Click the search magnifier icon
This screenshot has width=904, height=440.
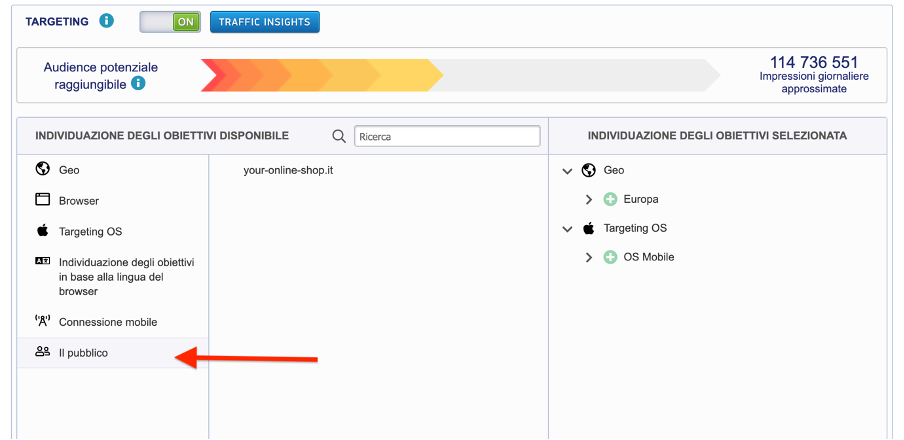[339, 136]
